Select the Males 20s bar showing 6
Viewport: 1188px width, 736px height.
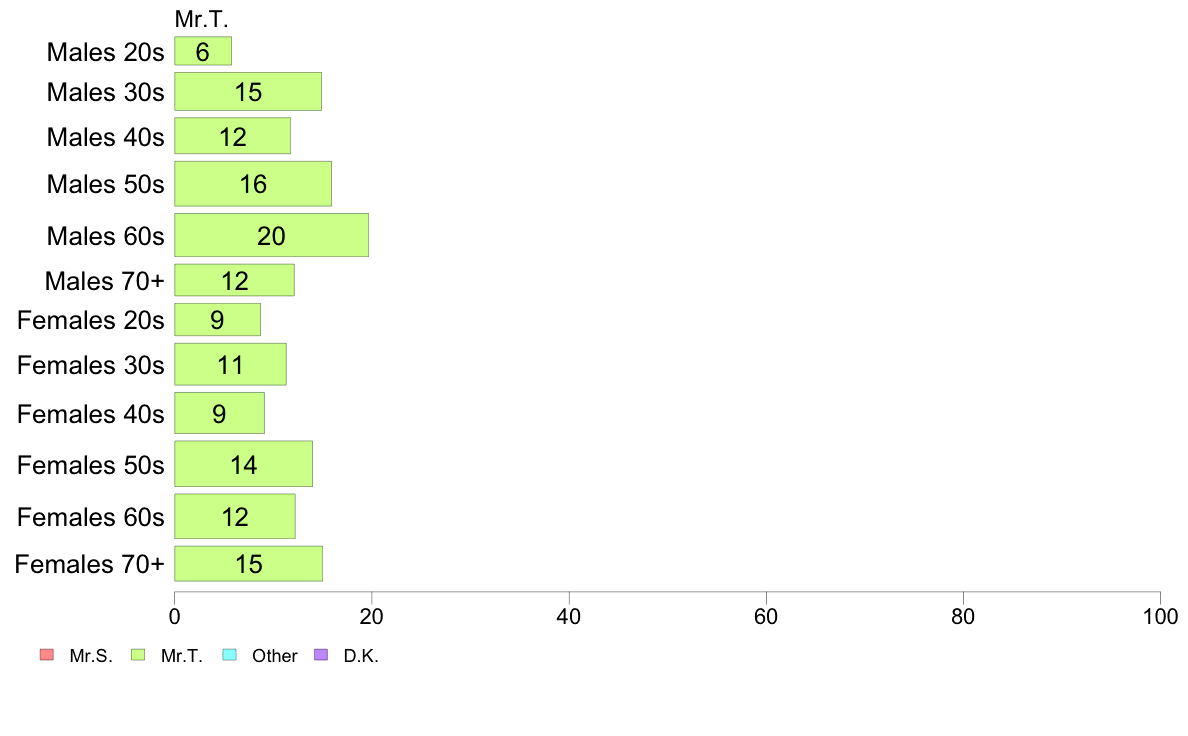coord(203,52)
